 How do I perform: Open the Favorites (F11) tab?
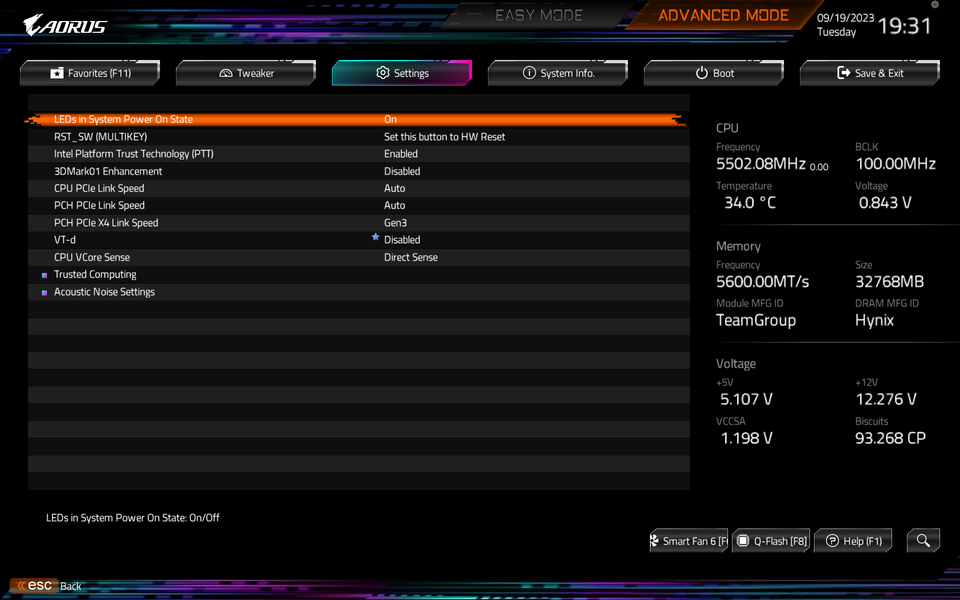coord(90,73)
